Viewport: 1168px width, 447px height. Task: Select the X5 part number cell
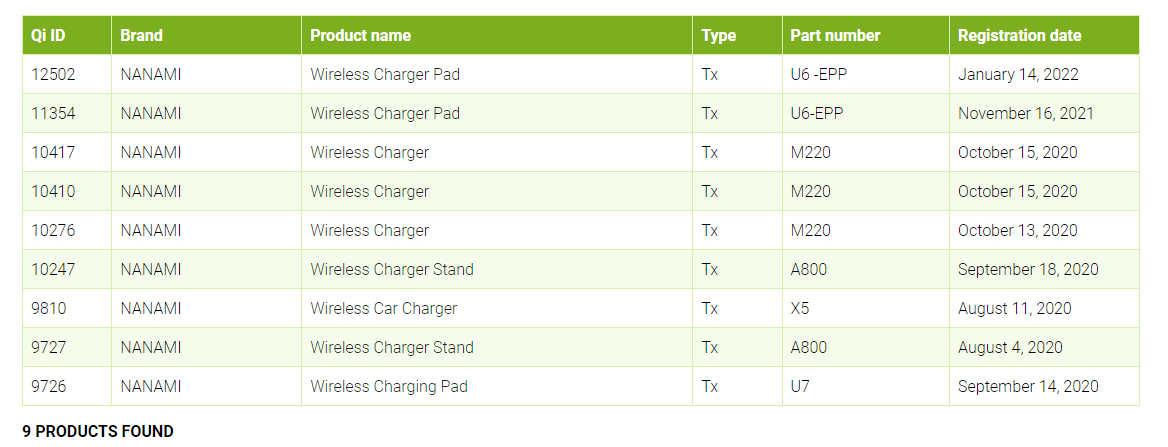click(800, 308)
